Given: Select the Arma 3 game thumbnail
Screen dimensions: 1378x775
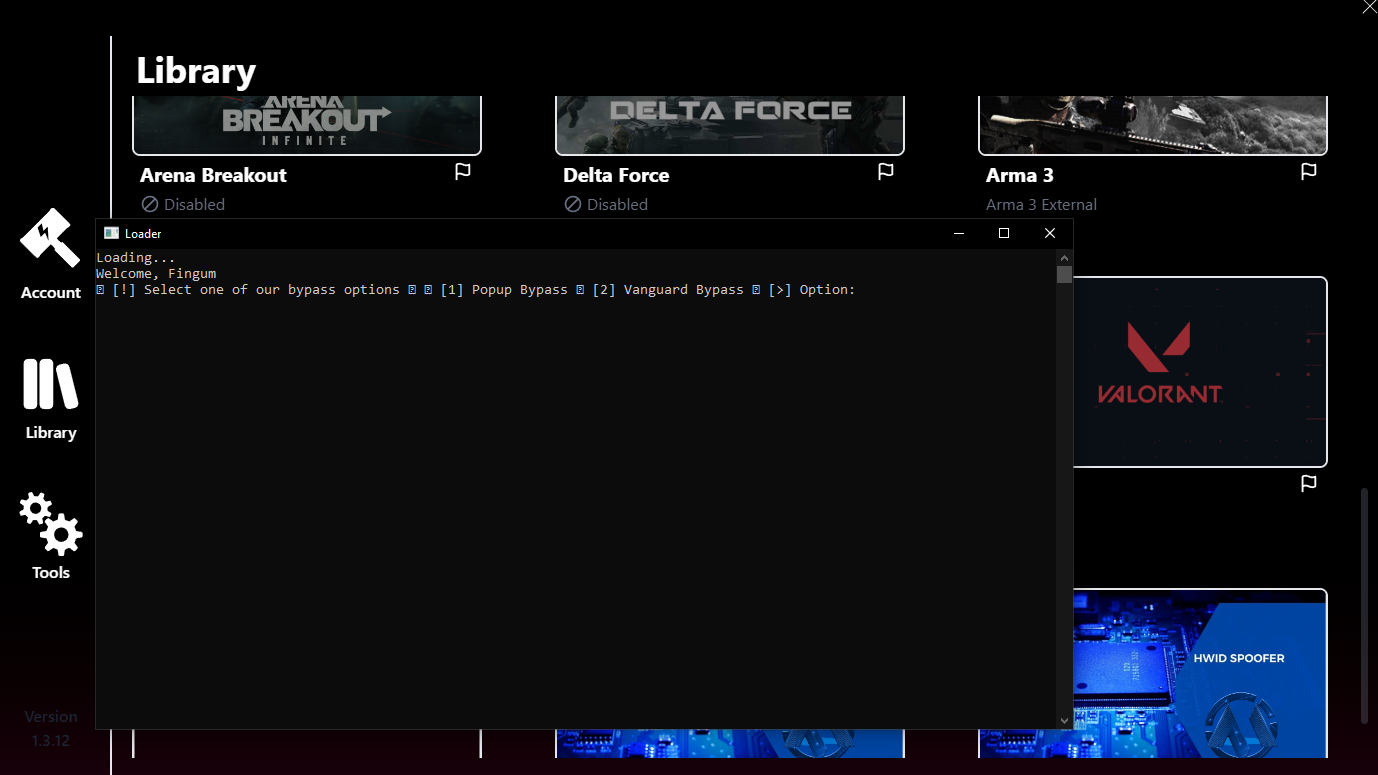Looking at the screenshot, I should pos(1153,125).
